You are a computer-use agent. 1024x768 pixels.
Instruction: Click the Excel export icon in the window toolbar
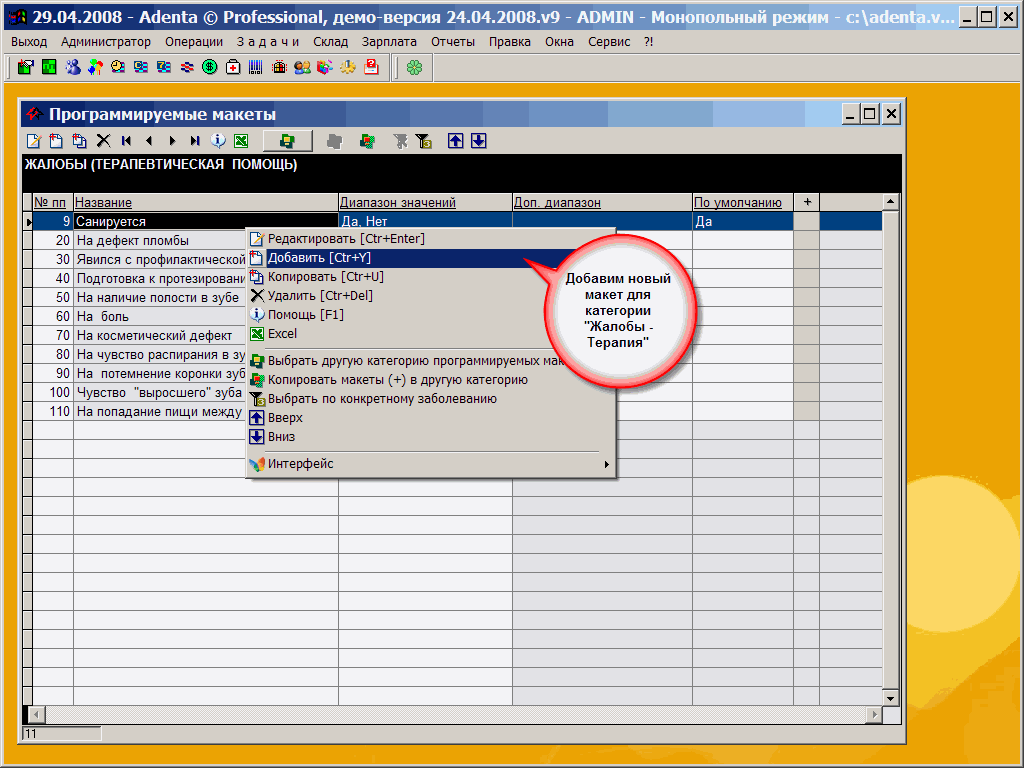241,141
